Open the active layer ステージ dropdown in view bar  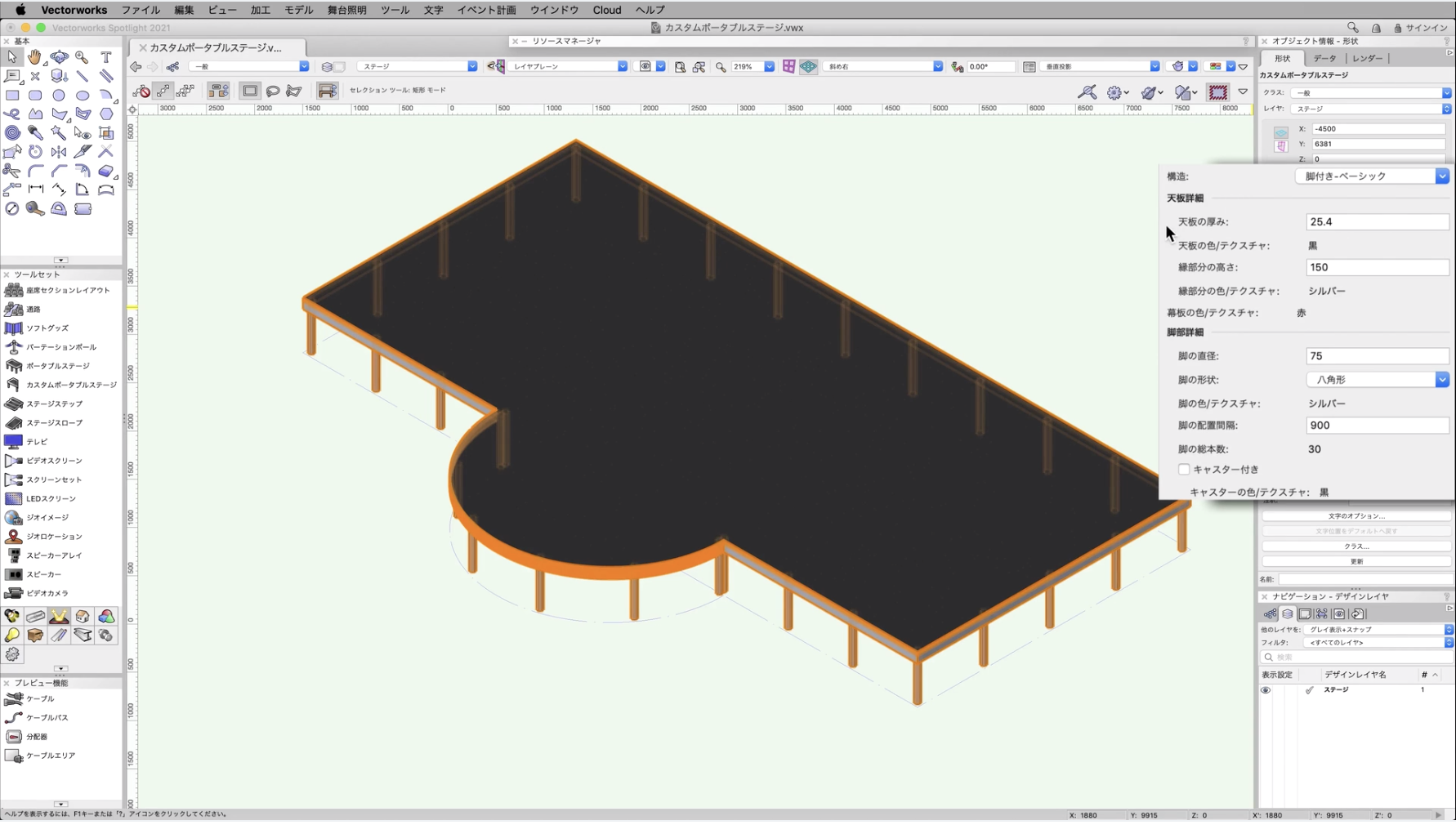click(x=417, y=67)
